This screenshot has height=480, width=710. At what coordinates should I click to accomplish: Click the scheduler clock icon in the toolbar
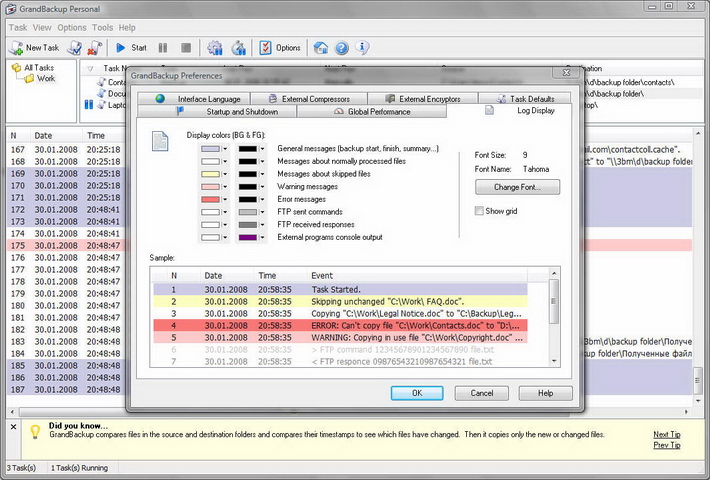(x=238, y=48)
